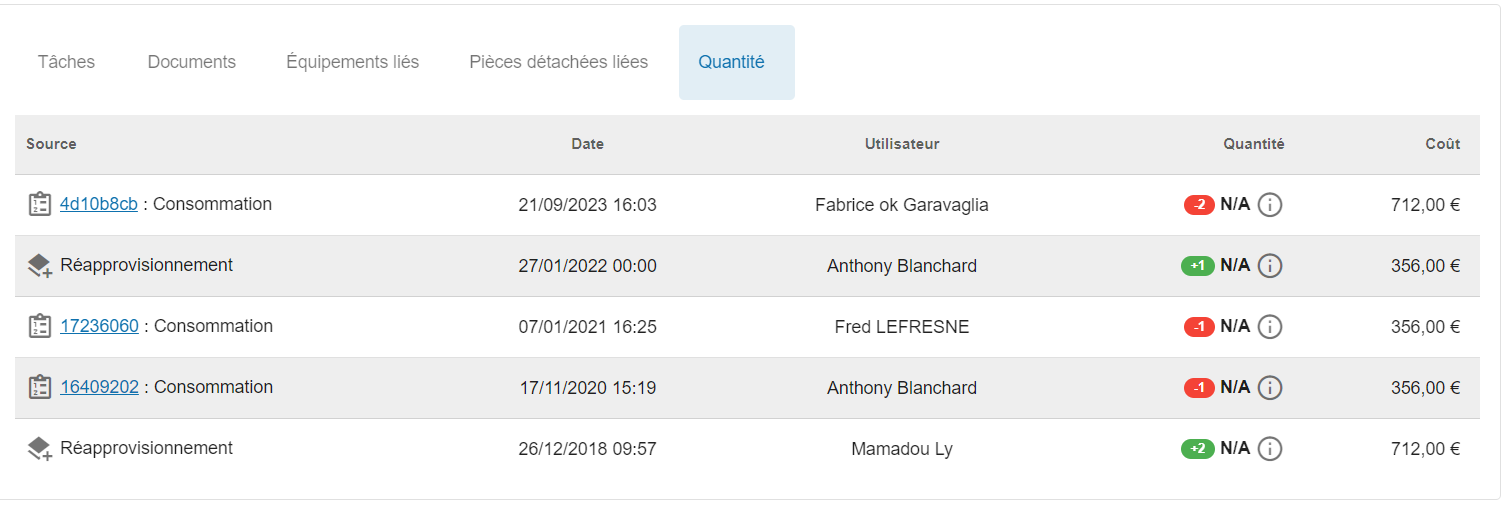Select Pièces détachées liées tab
Image resolution: width=1504 pixels, height=509 pixels.
(559, 62)
